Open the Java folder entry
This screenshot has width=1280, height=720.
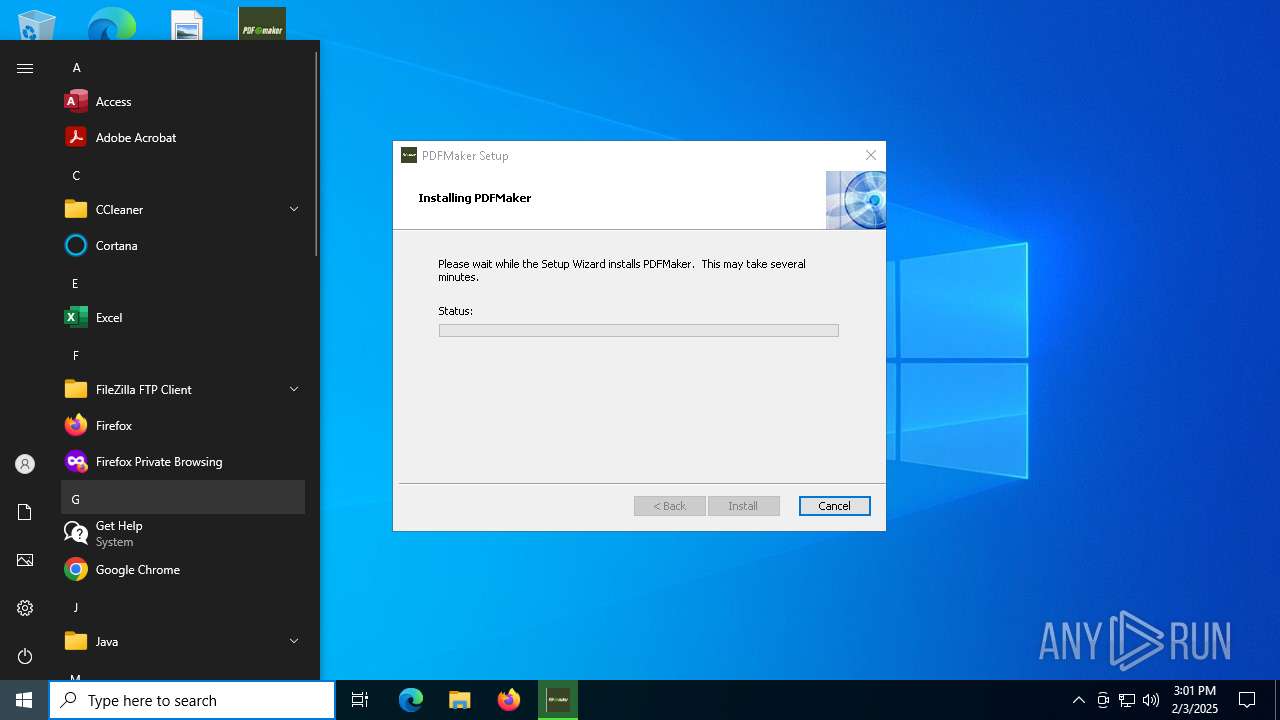(183, 641)
